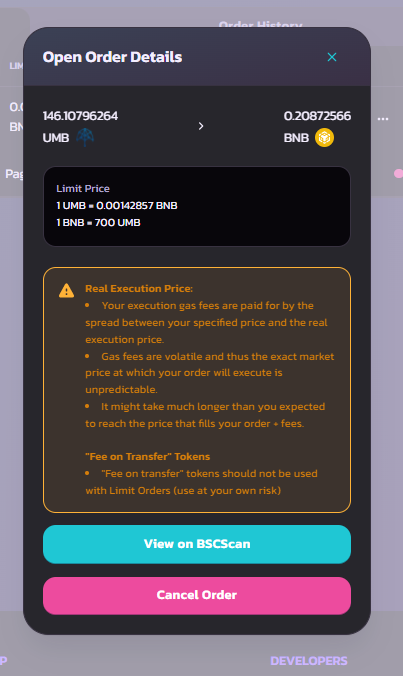Viewport: 403px width, 676px height.
Task: Click the Limit Price label
Action: [83, 188]
